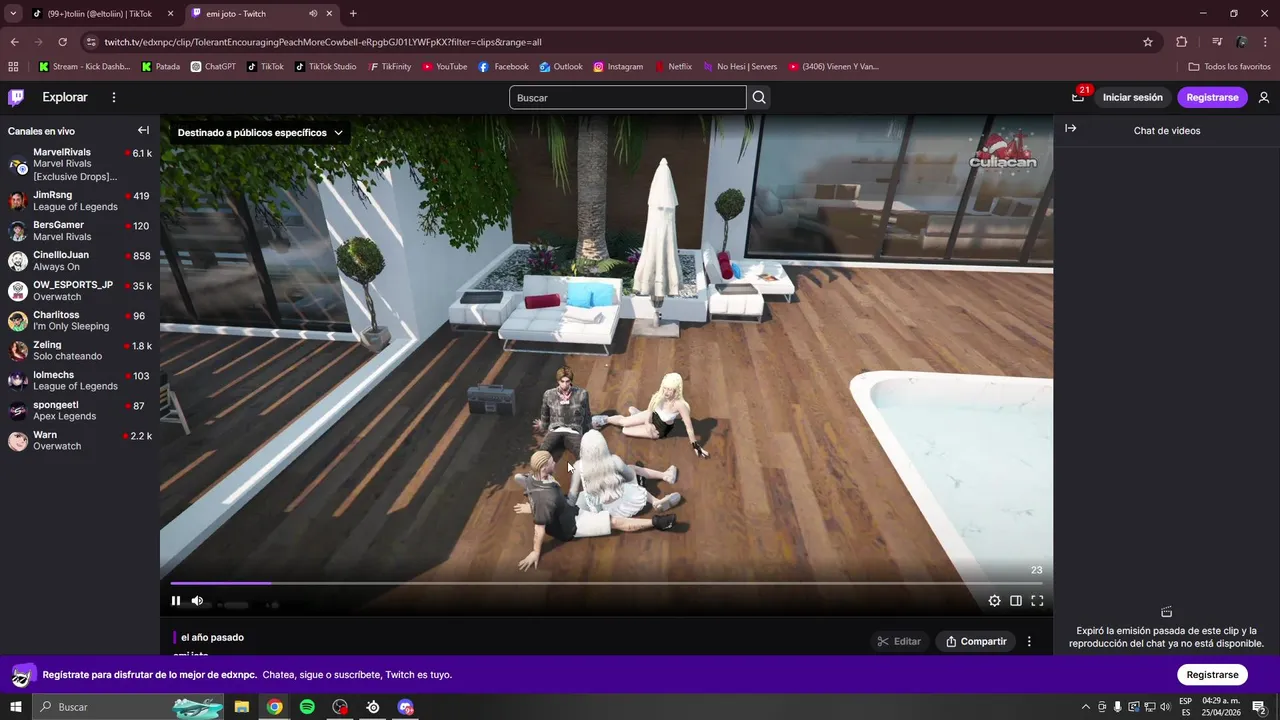Collapse the Chat de videos panel
This screenshot has width=1280, height=720.
point(1070,129)
